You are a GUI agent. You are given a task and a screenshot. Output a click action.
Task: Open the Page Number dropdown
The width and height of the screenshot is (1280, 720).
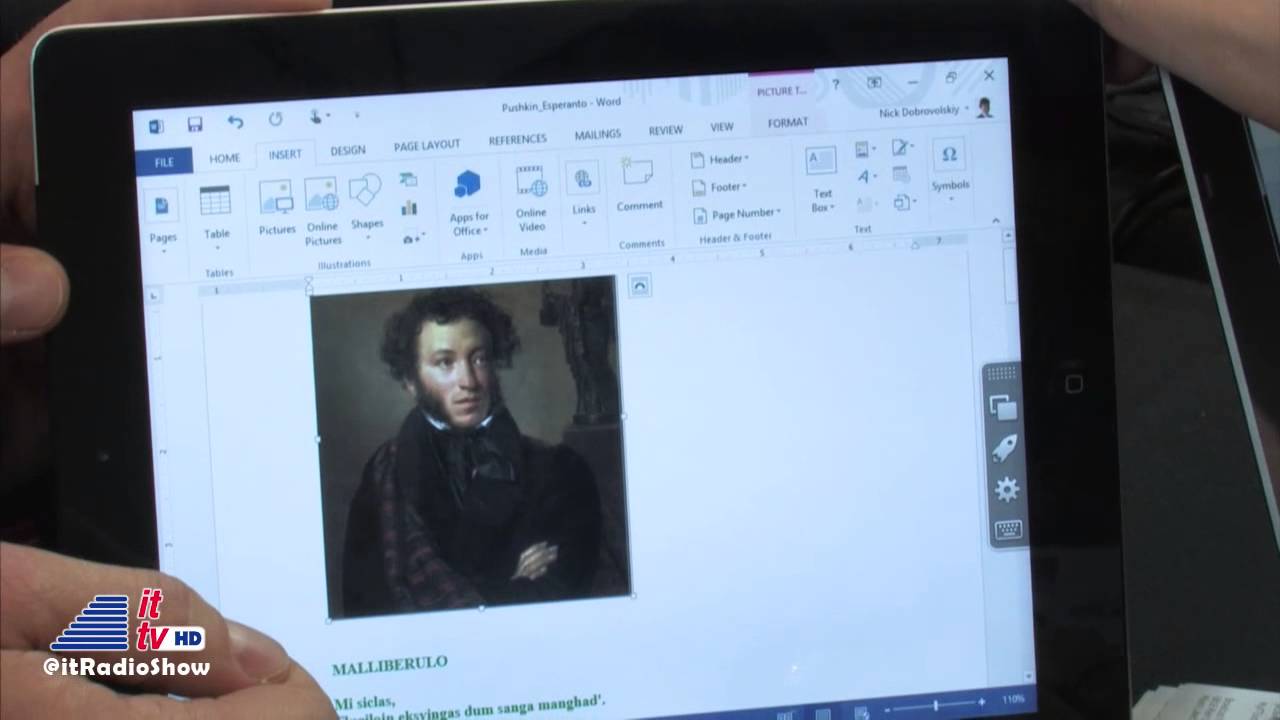(x=737, y=214)
